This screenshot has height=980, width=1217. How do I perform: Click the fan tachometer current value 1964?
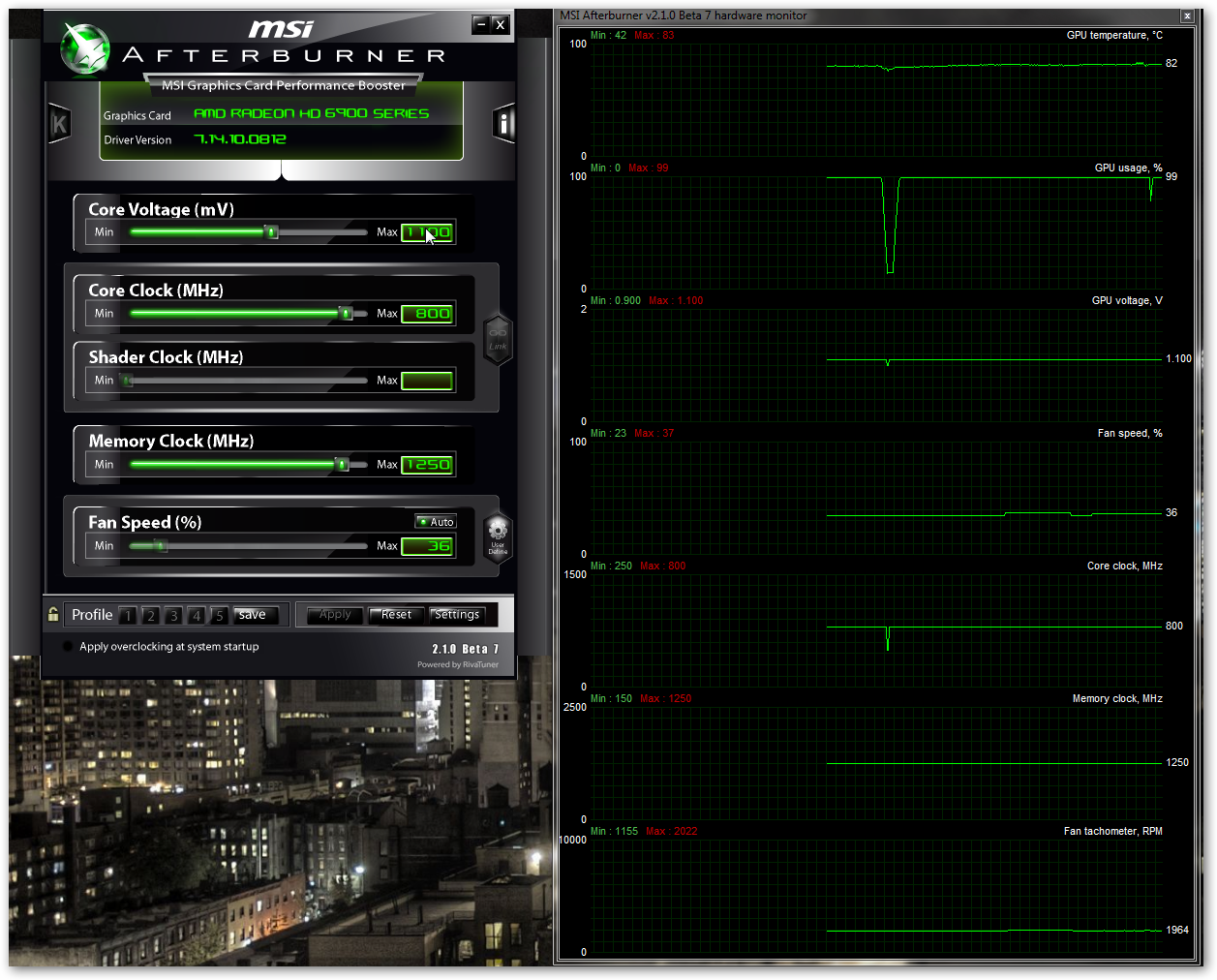[x=1176, y=930]
